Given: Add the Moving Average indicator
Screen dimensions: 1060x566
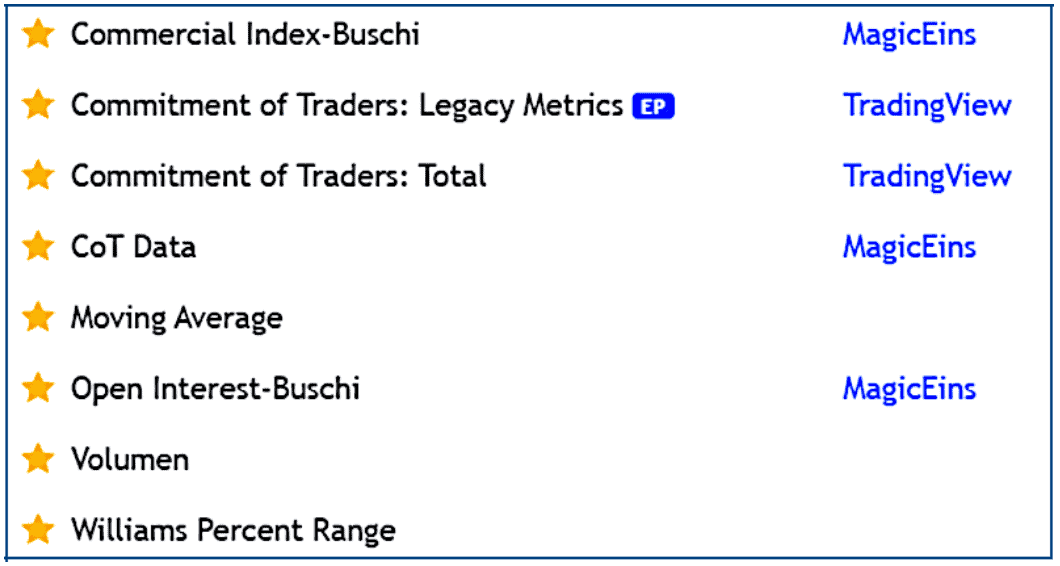Looking at the screenshot, I should tap(176, 318).
